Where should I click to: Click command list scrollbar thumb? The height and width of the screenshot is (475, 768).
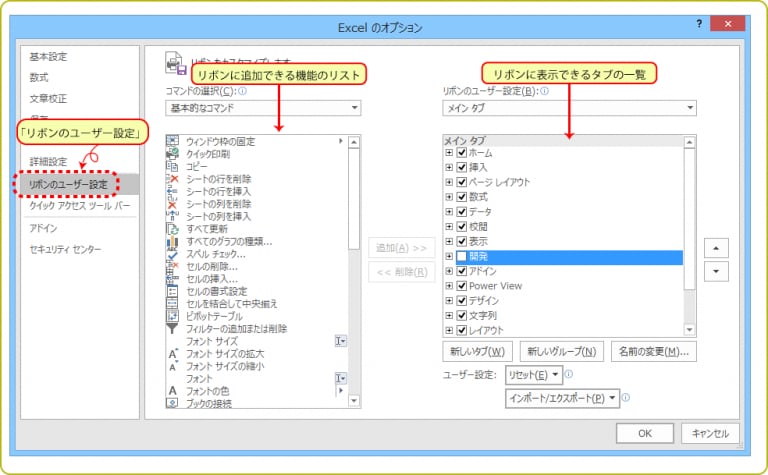point(354,199)
